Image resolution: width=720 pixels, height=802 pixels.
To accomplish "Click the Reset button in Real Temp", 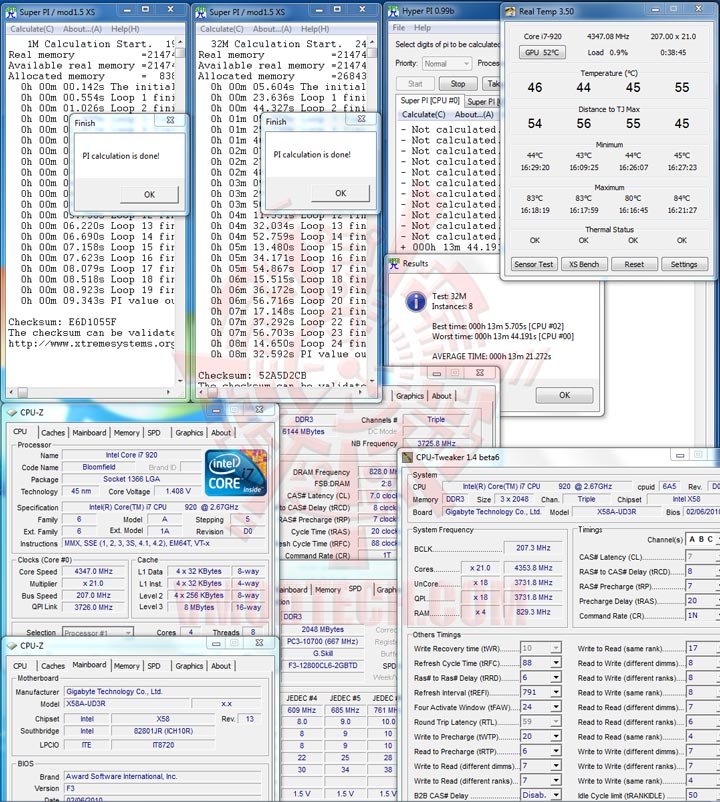I will [634, 264].
